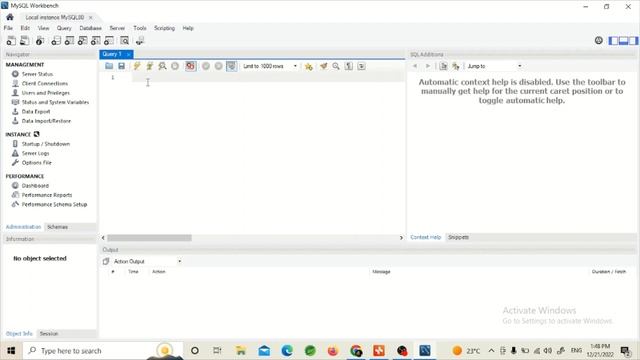640x360 pixels.
Task: Create a new SQL tab from main toolbar
Action: coord(11,40)
